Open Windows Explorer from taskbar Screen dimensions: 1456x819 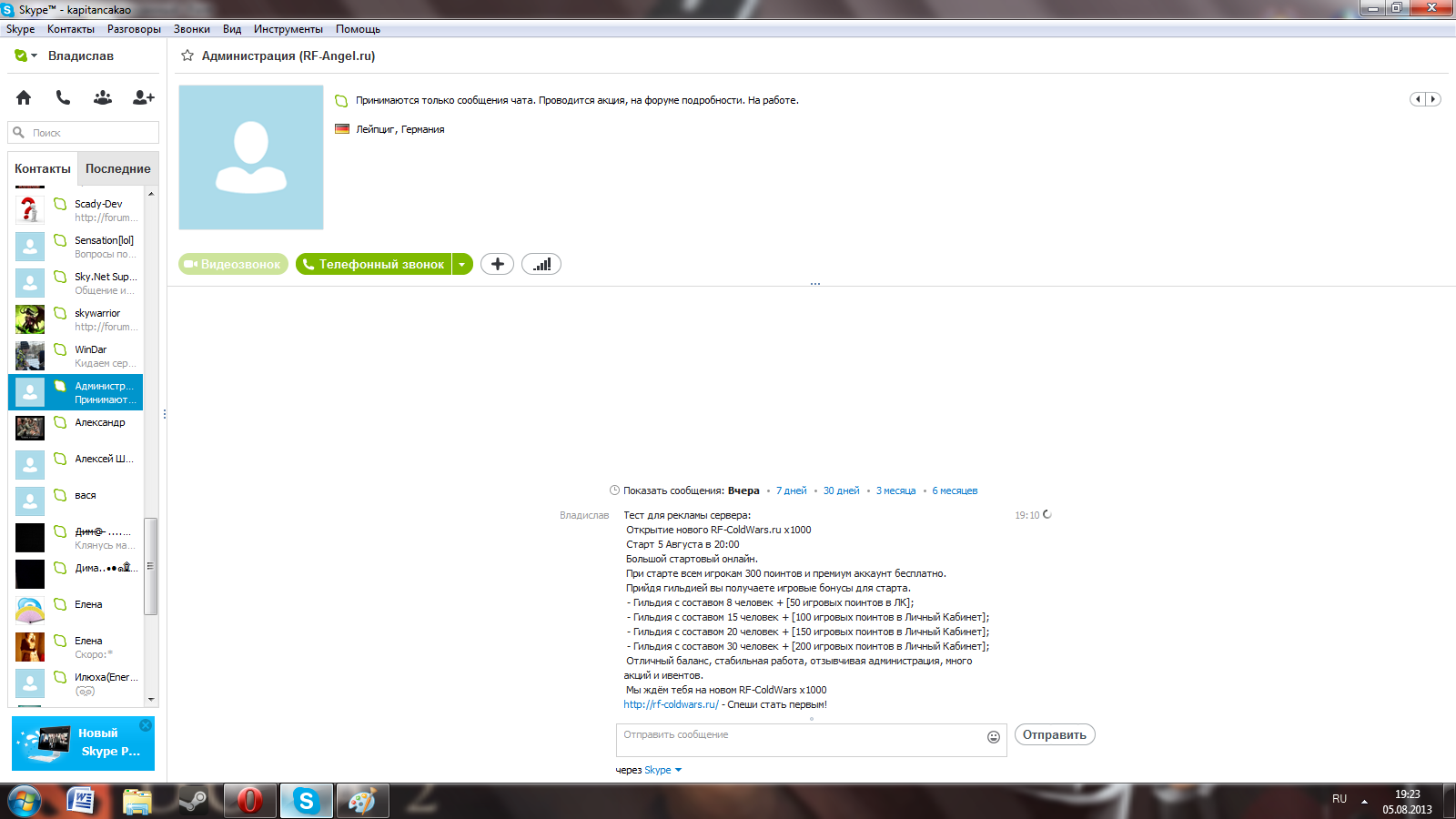(x=137, y=801)
